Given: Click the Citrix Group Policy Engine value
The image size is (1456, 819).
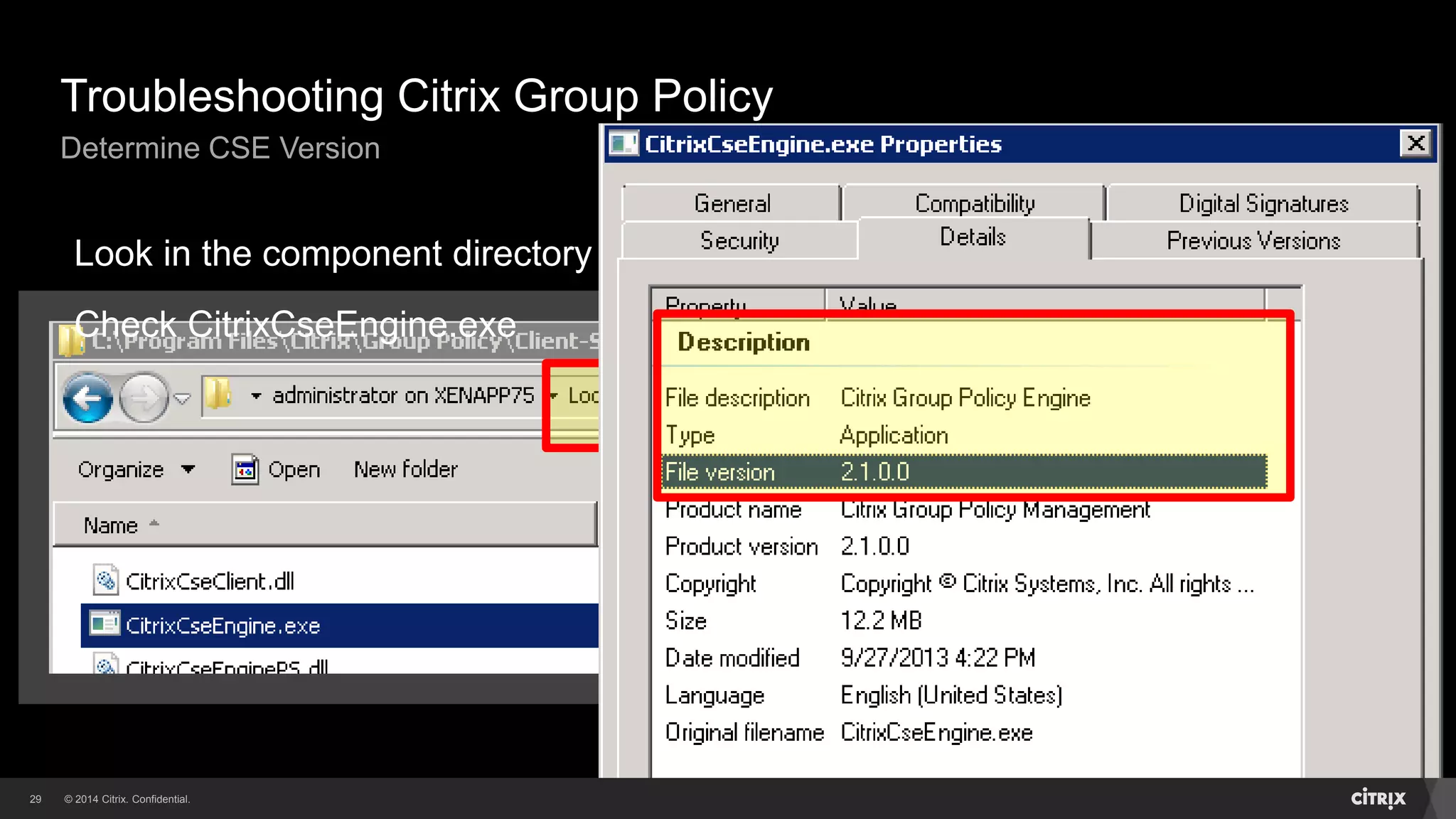Looking at the screenshot, I should [965, 398].
